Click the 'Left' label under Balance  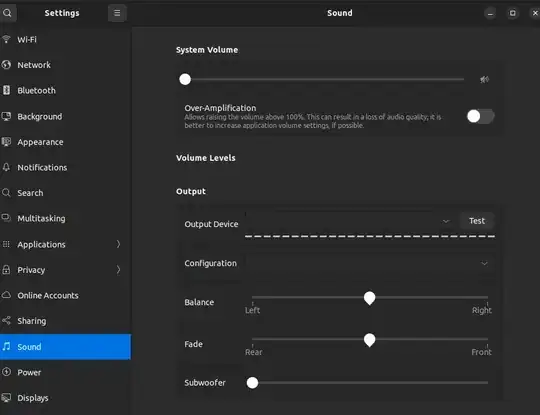tap(252, 310)
